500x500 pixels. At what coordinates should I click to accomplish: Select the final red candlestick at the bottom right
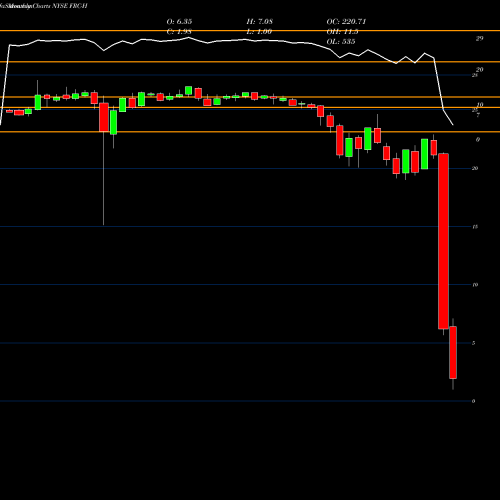453,353
